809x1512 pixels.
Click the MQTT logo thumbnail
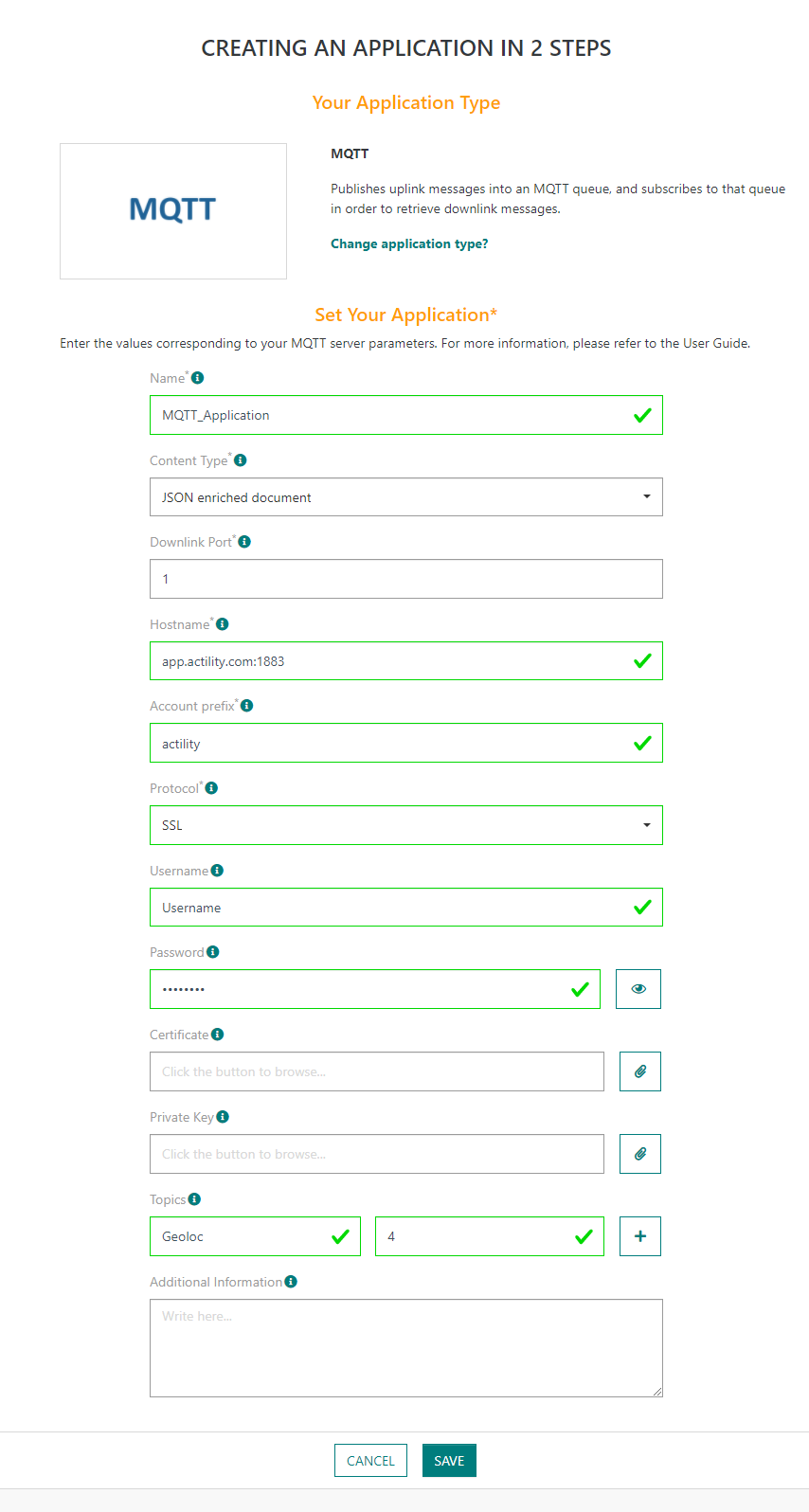(173, 211)
